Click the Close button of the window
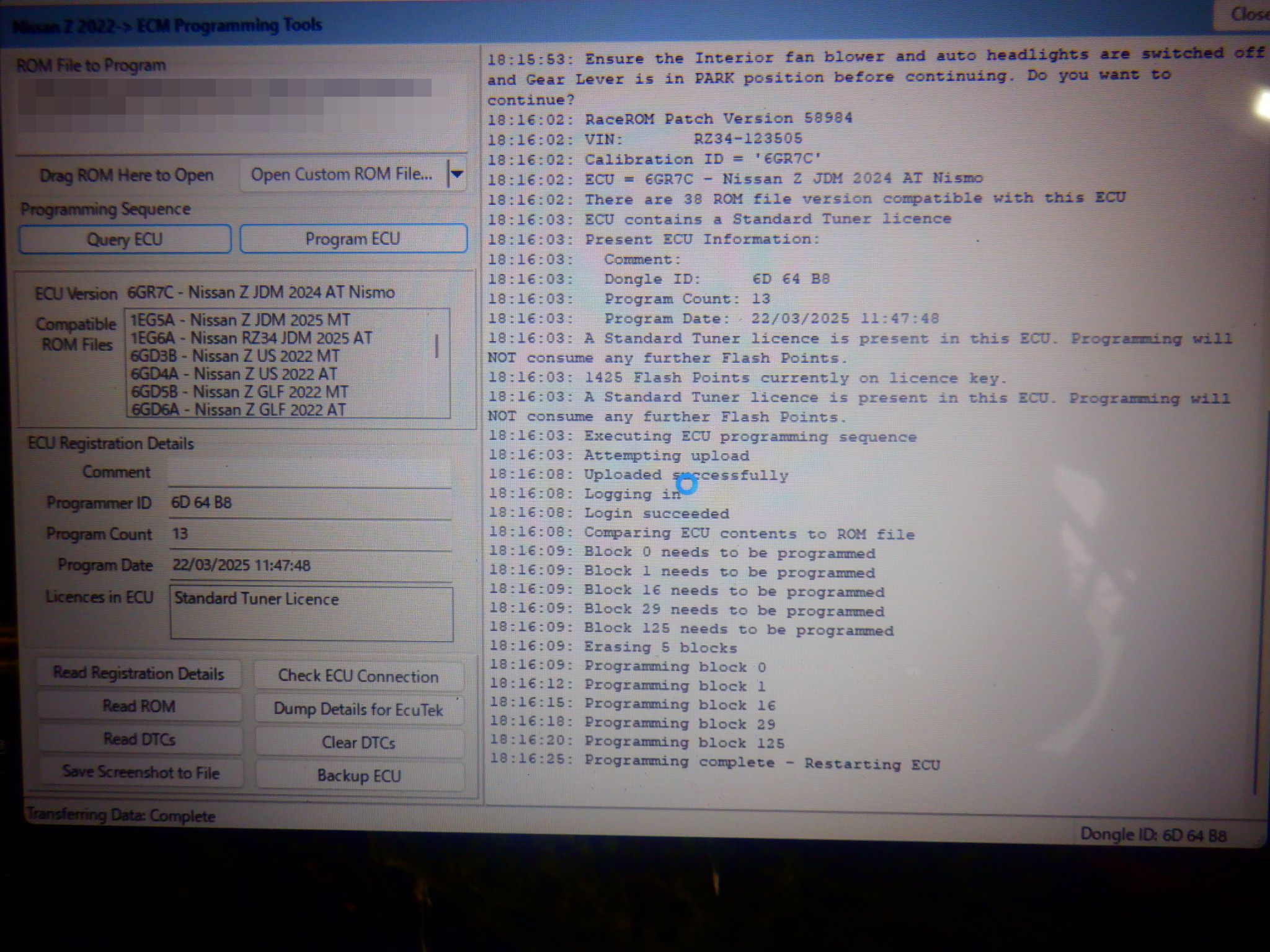The width and height of the screenshot is (1270, 952). coord(1243,15)
